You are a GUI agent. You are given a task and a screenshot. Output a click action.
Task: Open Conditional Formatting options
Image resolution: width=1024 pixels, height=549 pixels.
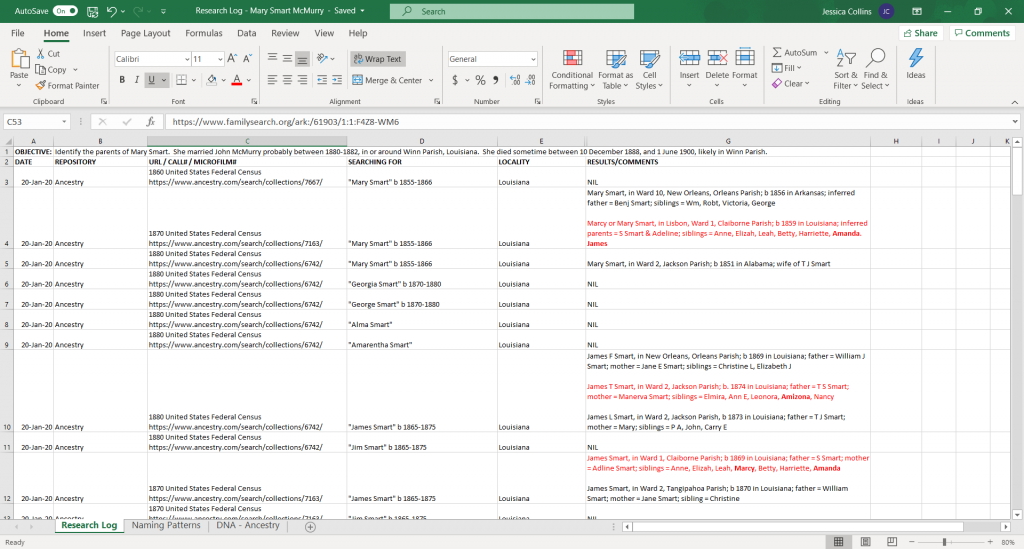point(572,69)
